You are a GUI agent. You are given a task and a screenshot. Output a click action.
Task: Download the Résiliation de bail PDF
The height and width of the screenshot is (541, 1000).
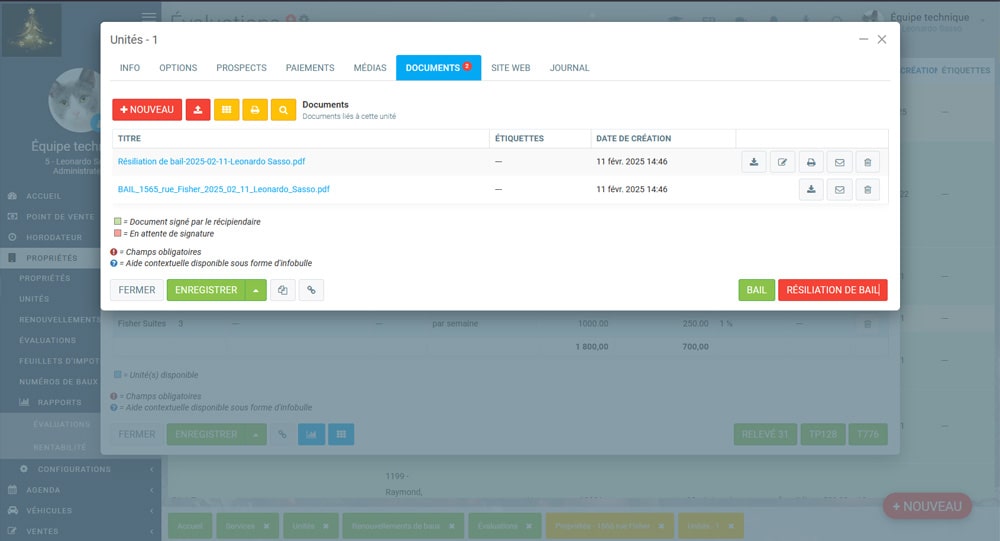pos(754,162)
